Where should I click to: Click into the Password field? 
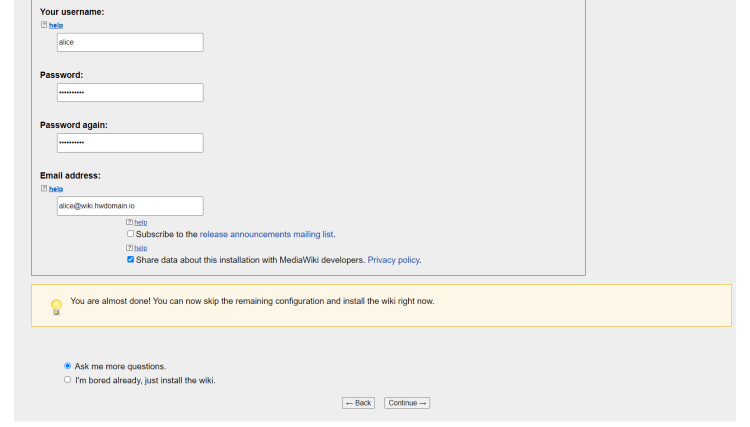[130, 92]
